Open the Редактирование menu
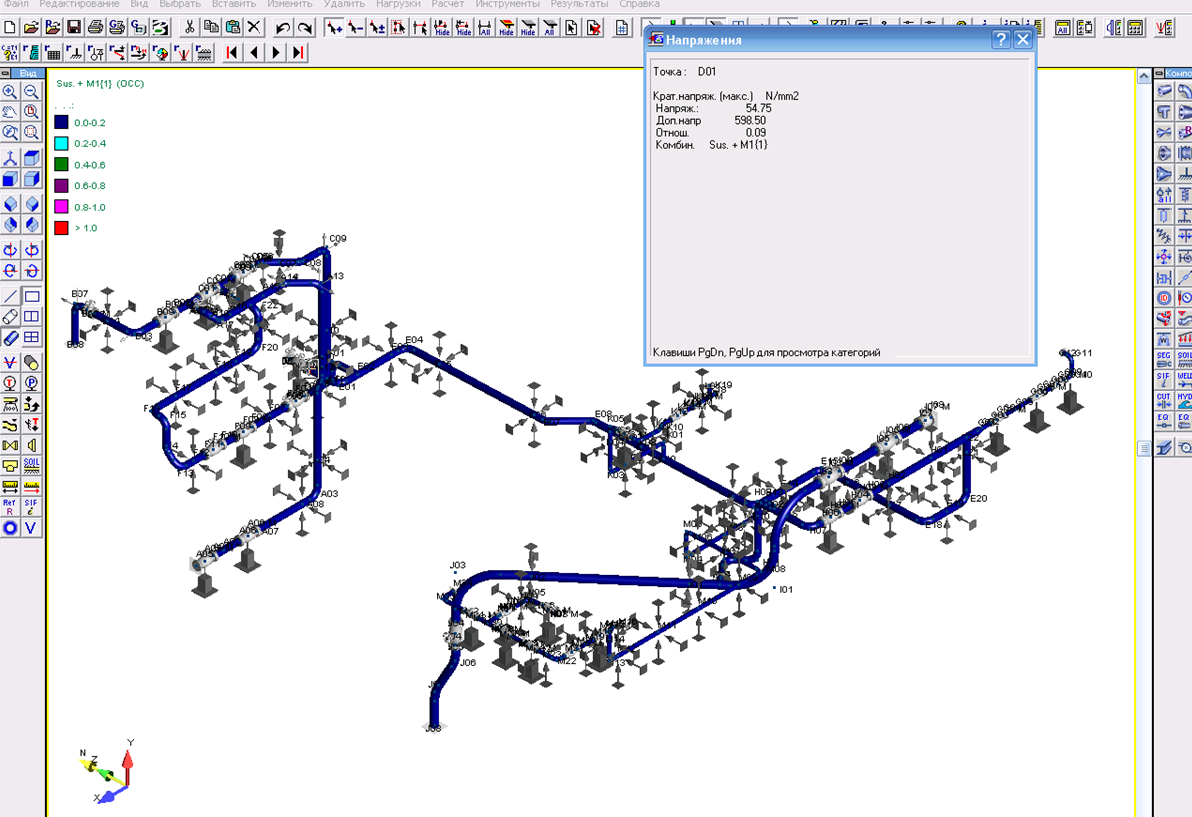 point(79,4)
